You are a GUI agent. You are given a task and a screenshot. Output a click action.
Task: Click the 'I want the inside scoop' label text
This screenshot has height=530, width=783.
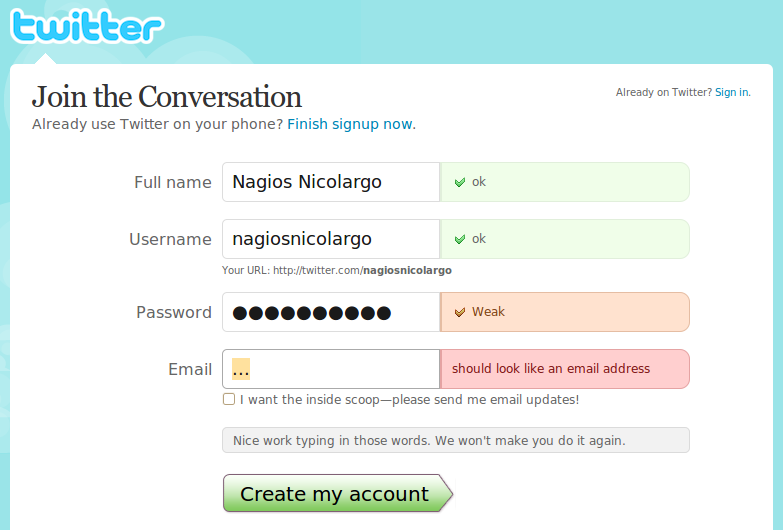coord(409,400)
